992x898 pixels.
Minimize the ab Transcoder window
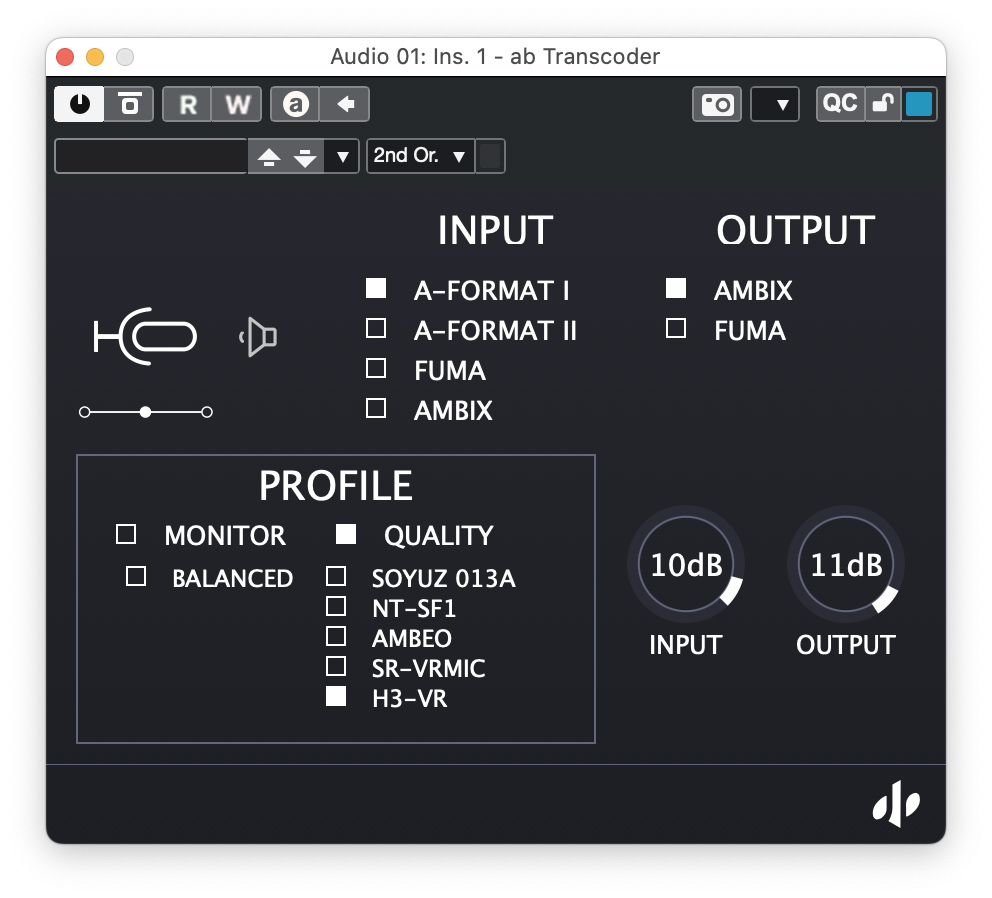coord(95,57)
